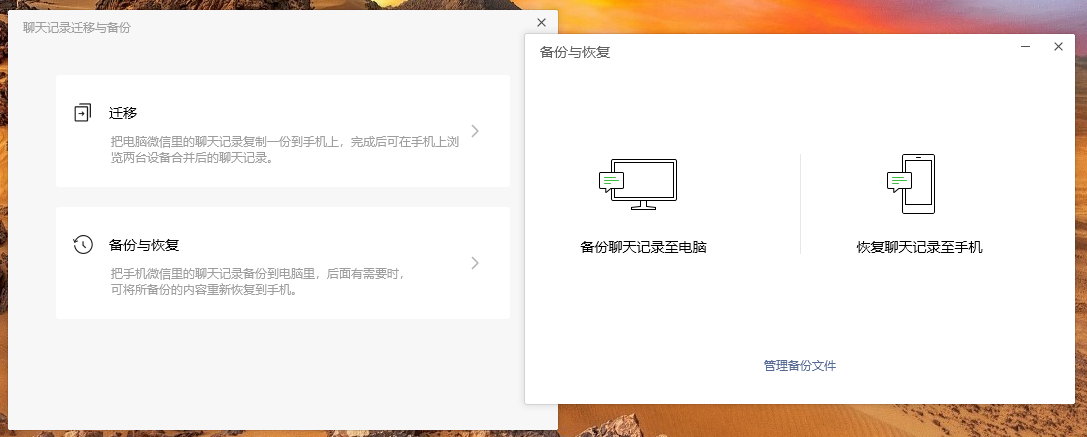
Task: Select 恢复聊天记录至手机 option
Action: (x=919, y=247)
